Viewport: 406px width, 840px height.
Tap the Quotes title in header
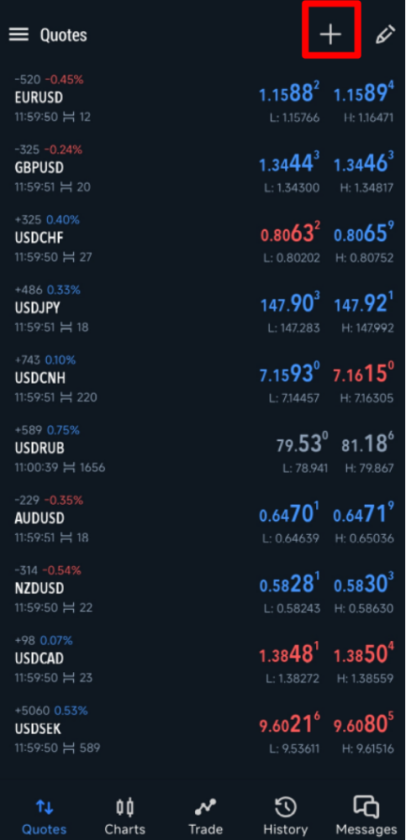pos(63,35)
